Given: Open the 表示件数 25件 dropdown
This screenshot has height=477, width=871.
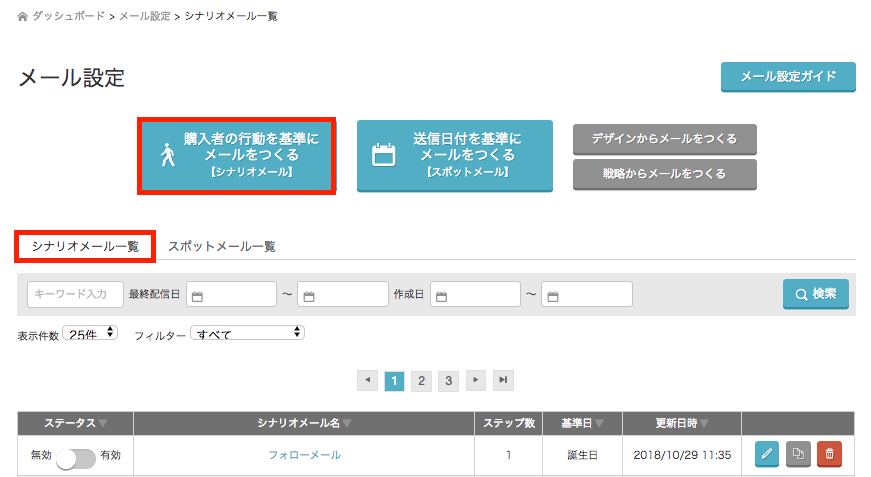Looking at the screenshot, I should pyautogui.click(x=90, y=333).
